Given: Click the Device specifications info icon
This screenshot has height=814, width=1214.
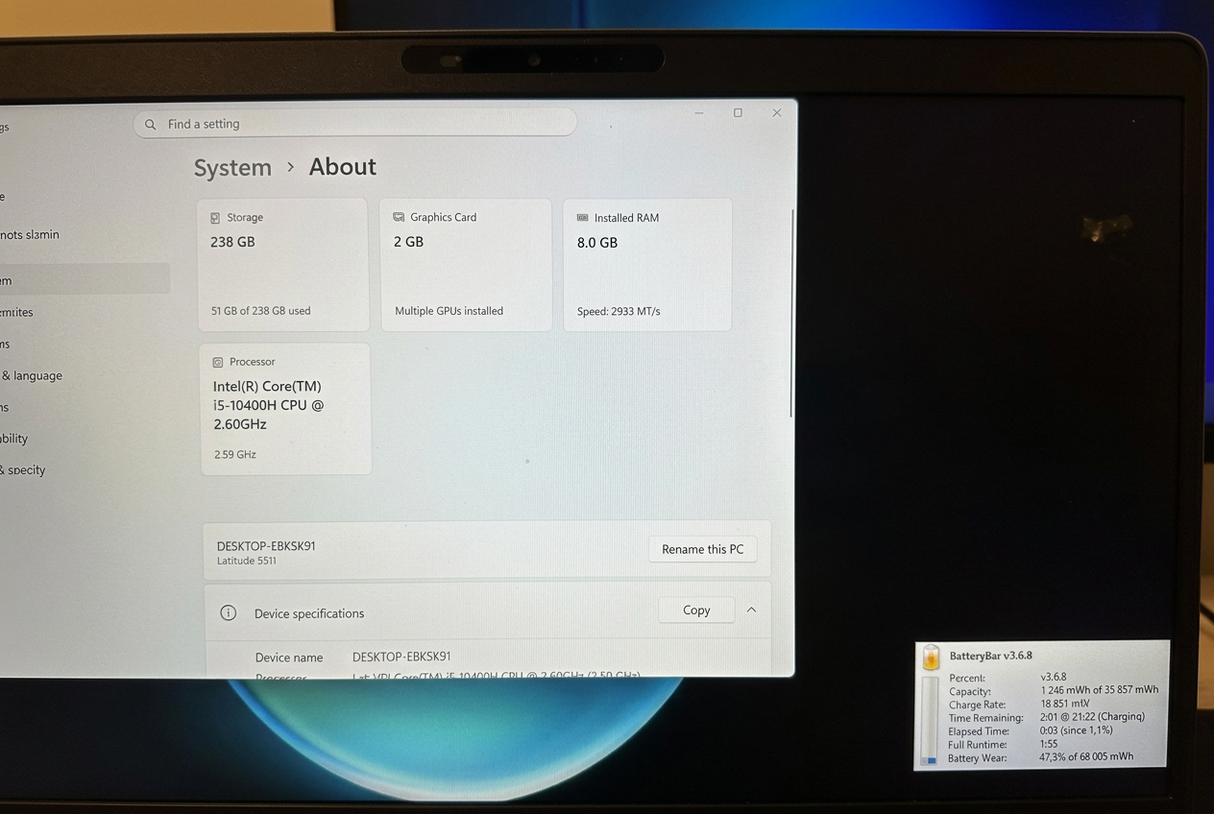Looking at the screenshot, I should point(228,613).
